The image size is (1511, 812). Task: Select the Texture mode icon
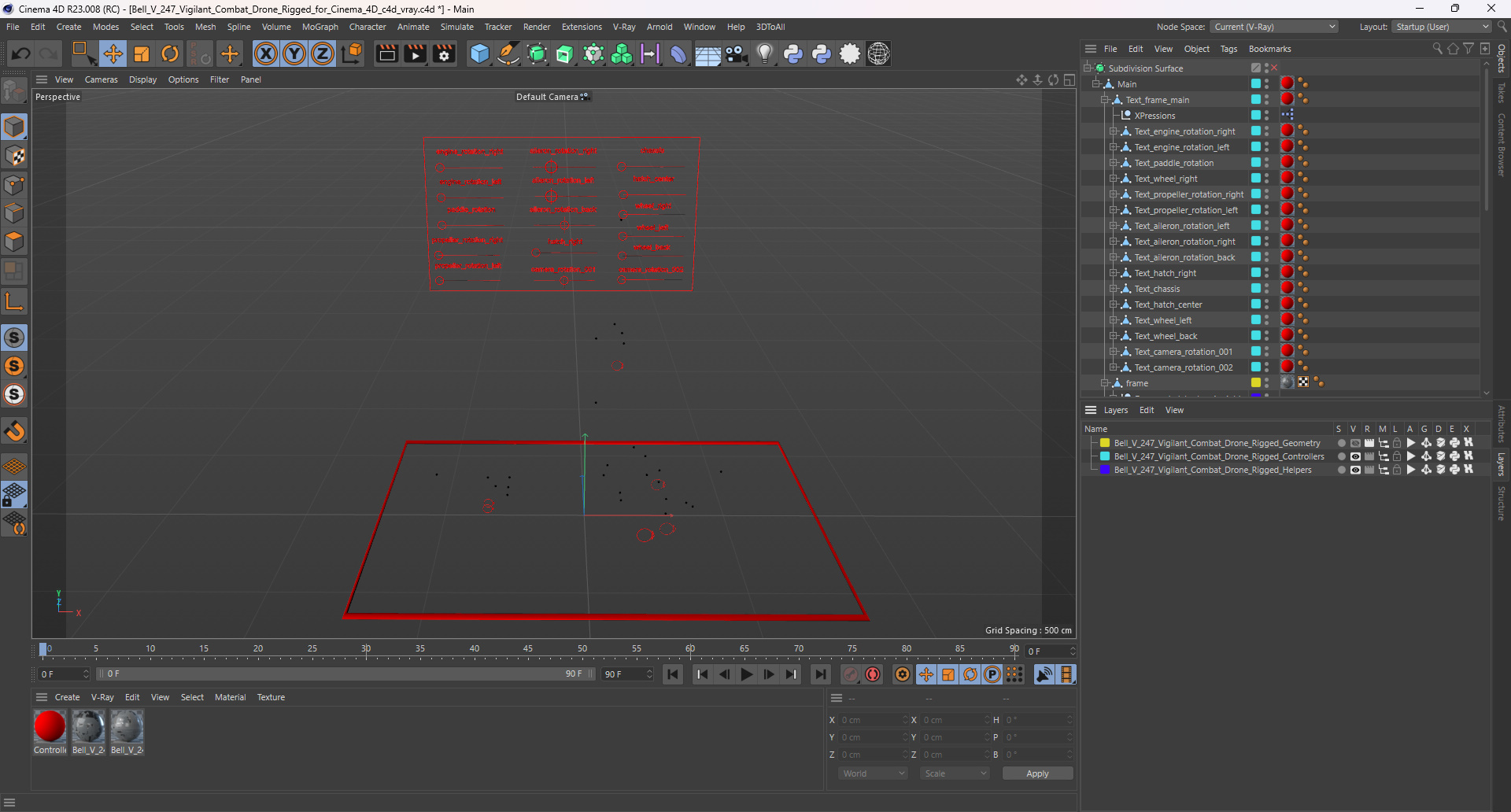tap(14, 156)
